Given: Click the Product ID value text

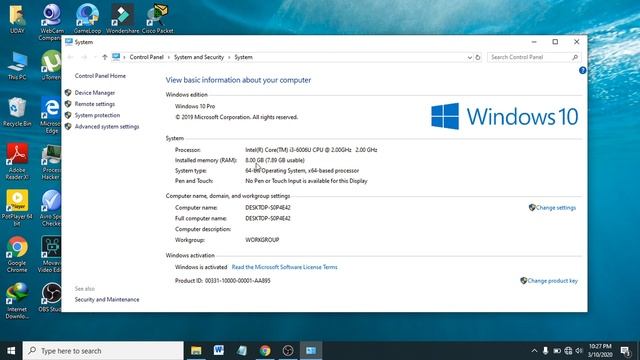Looking at the screenshot, I should [237, 281].
